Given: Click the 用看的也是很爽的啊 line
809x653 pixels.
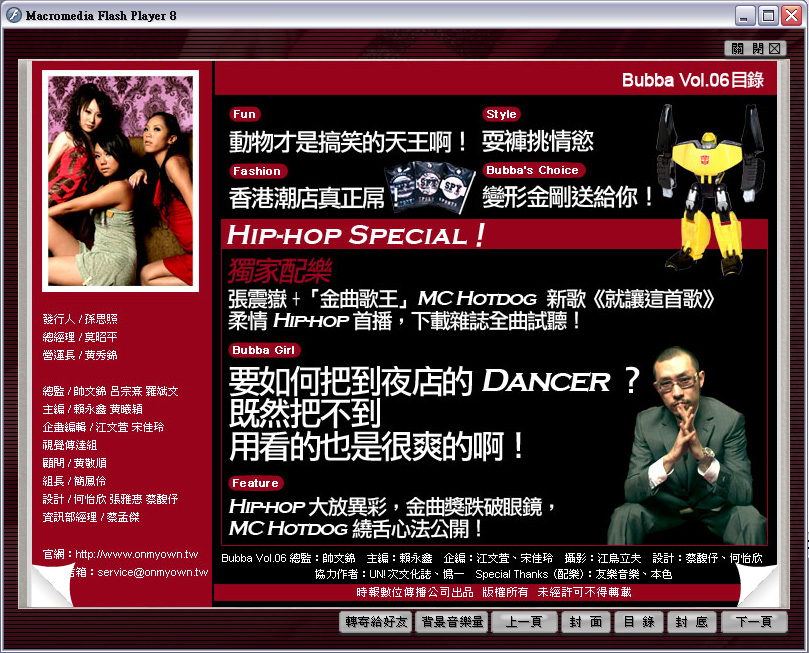Looking at the screenshot, I should (x=377, y=446).
